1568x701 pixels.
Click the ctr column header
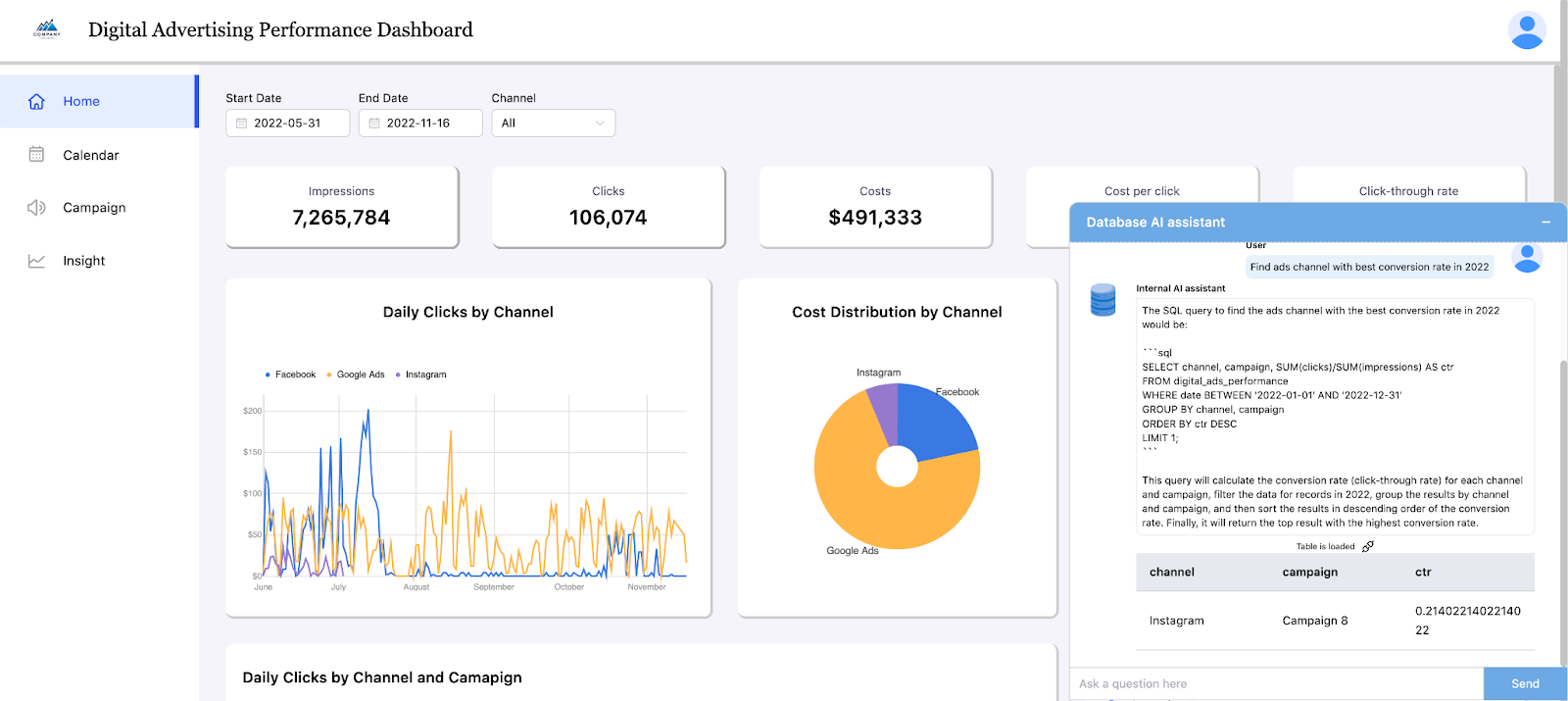pos(1423,572)
